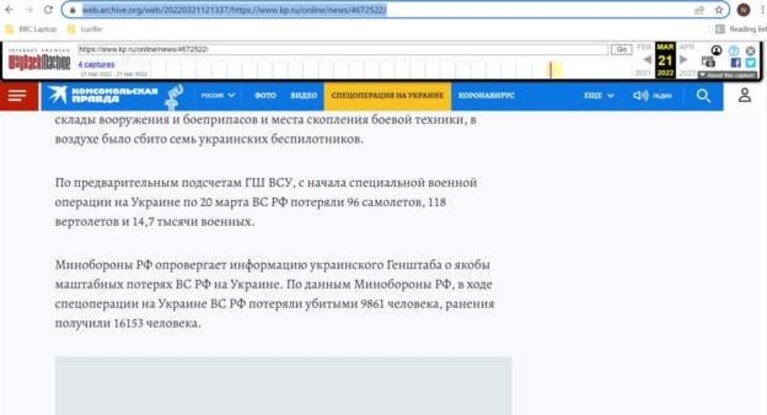Open Wayback Machine help icon
Screen dimensions: 767x415
733,51
